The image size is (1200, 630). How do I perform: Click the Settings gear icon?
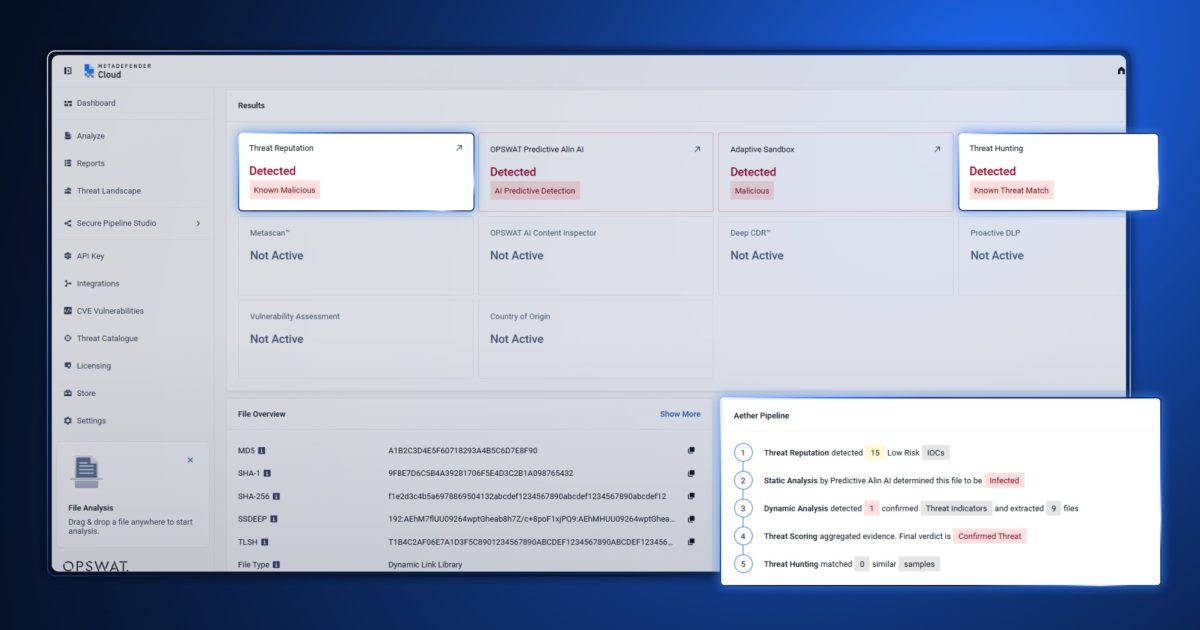click(x=68, y=421)
